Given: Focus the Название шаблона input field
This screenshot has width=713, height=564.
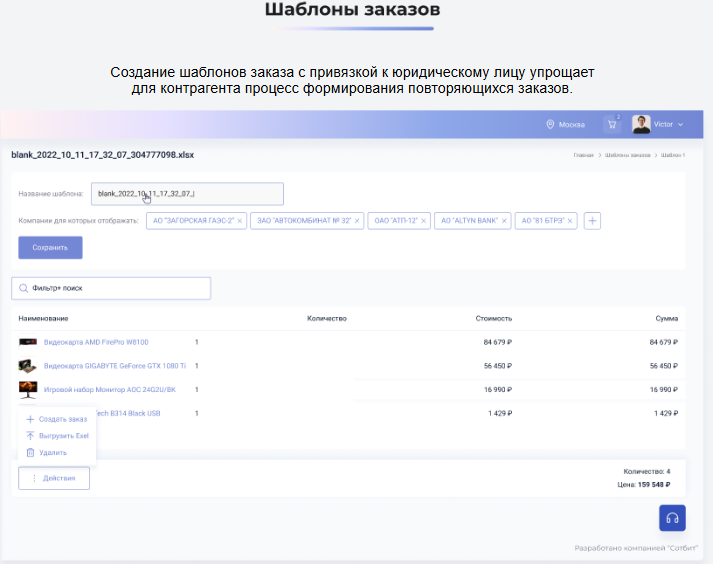Looking at the screenshot, I should pyautogui.click(x=187, y=193).
